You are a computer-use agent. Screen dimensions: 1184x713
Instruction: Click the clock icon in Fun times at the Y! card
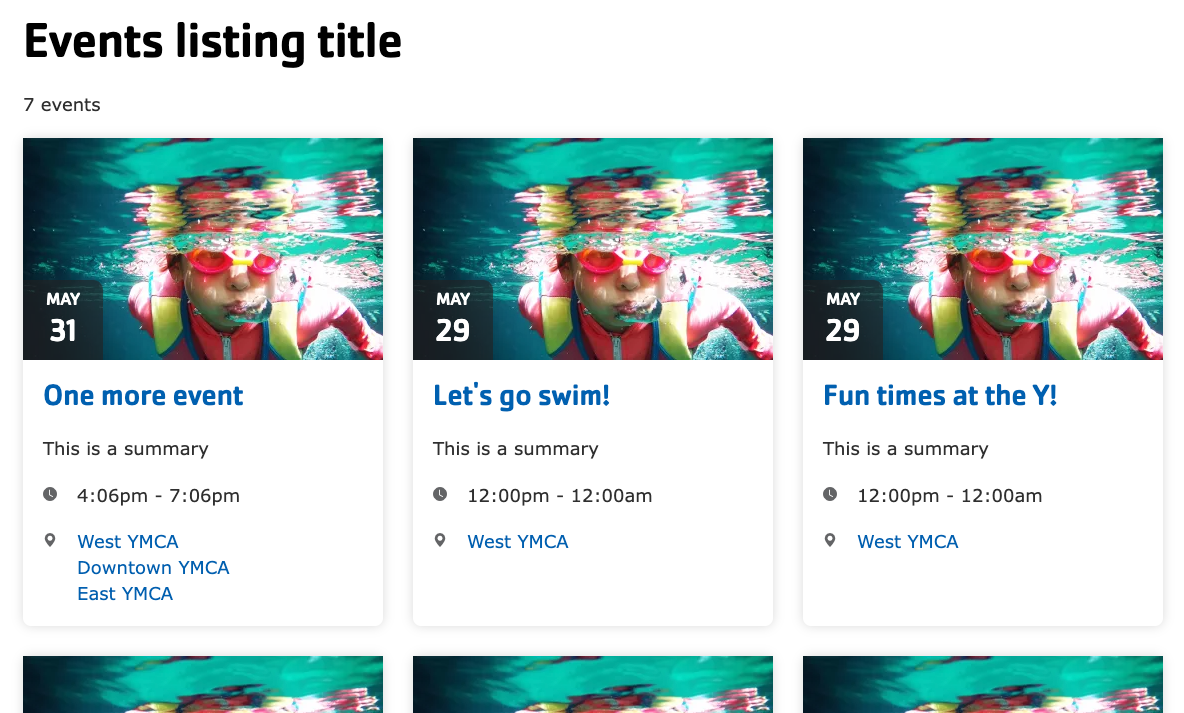[830, 495]
